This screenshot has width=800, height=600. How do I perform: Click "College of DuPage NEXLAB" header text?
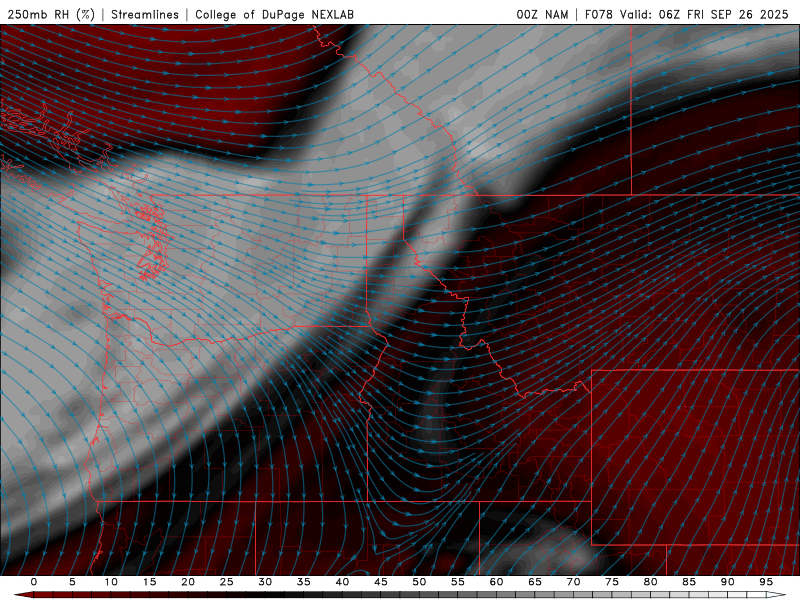pyautogui.click(x=274, y=14)
